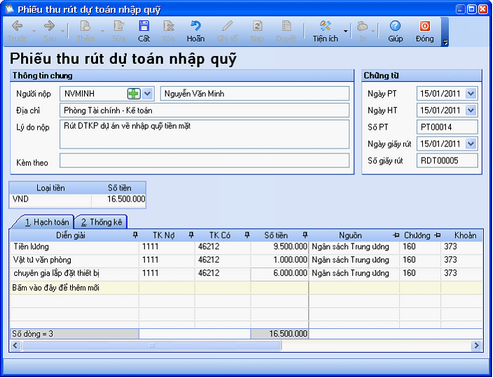The height and width of the screenshot is (378, 493).
Task: Switch to the 1. Hạch toán tab
Action: (47, 222)
